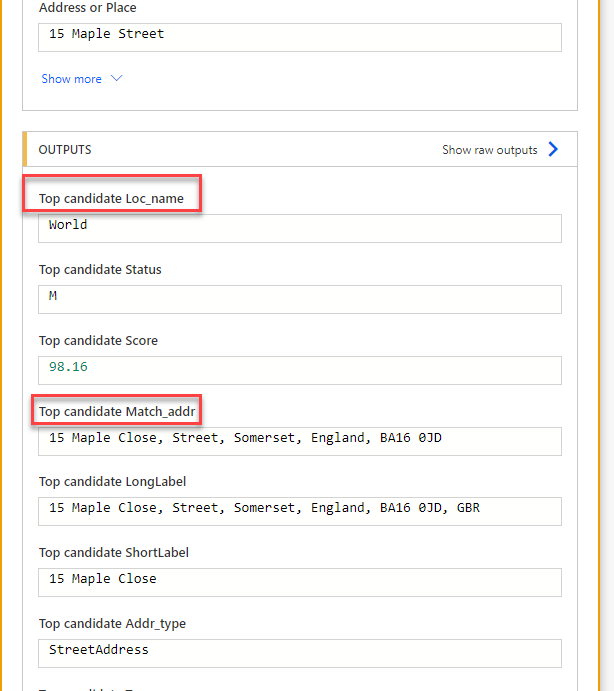The width and height of the screenshot is (614, 691).
Task: Click the Top candidate ShortLabel label
Action: [114, 553]
